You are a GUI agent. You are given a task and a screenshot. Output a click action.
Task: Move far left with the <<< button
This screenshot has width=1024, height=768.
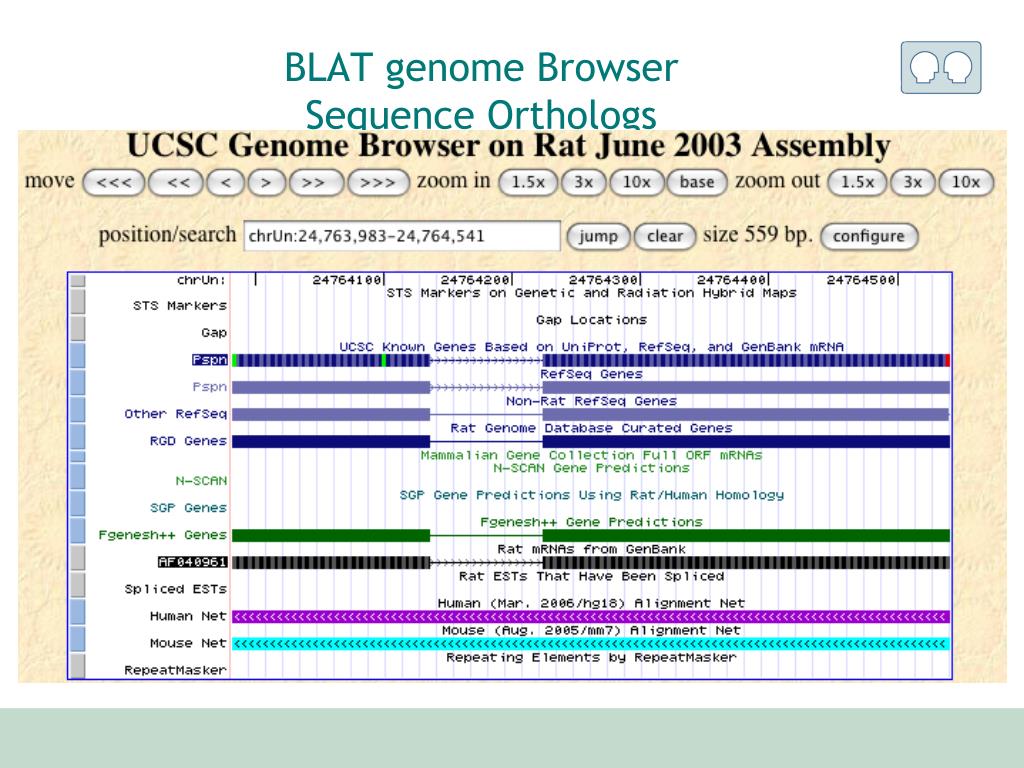(x=114, y=182)
